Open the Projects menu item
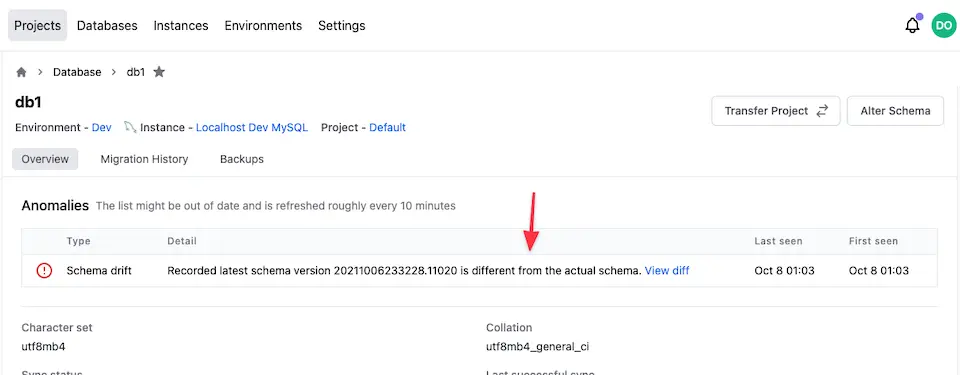960x375 pixels. tap(37, 26)
